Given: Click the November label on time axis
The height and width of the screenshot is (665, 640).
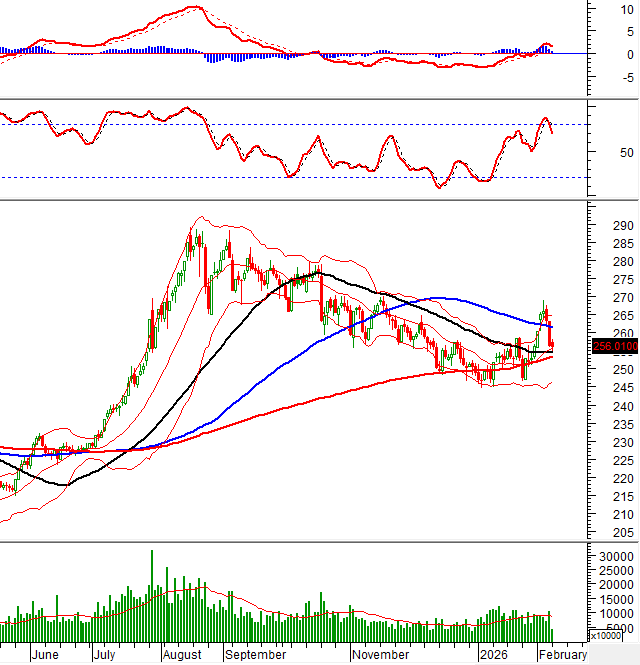Looking at the screenshot, I should [381, 655].
